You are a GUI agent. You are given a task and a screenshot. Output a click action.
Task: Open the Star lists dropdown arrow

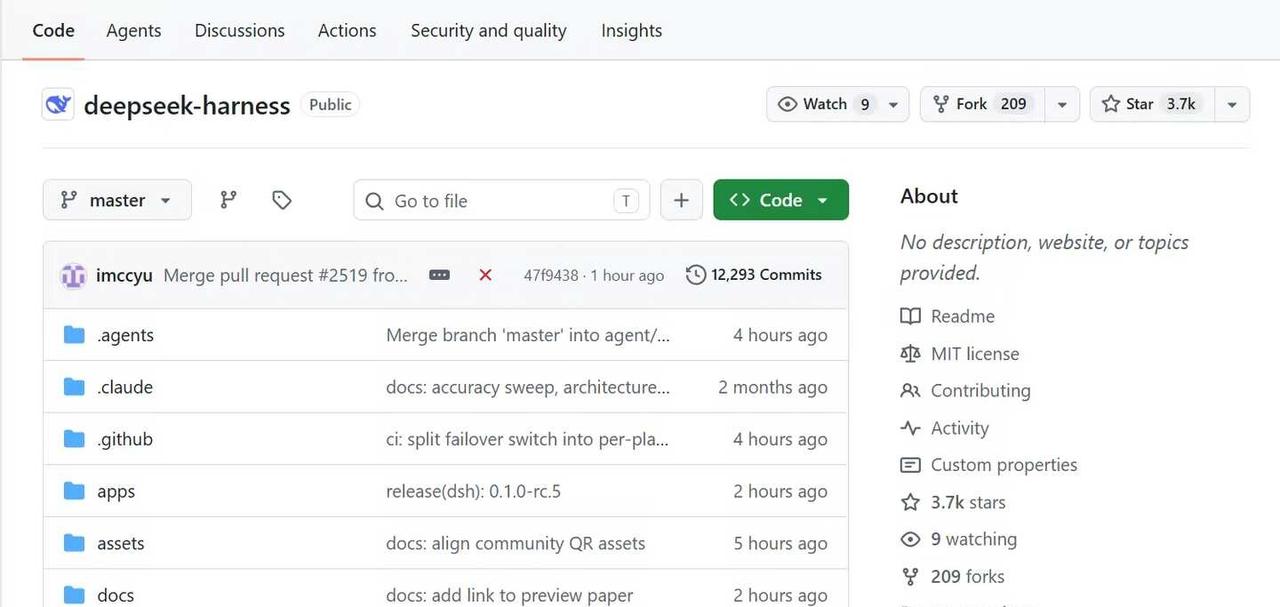click(x=1232, y=104)
